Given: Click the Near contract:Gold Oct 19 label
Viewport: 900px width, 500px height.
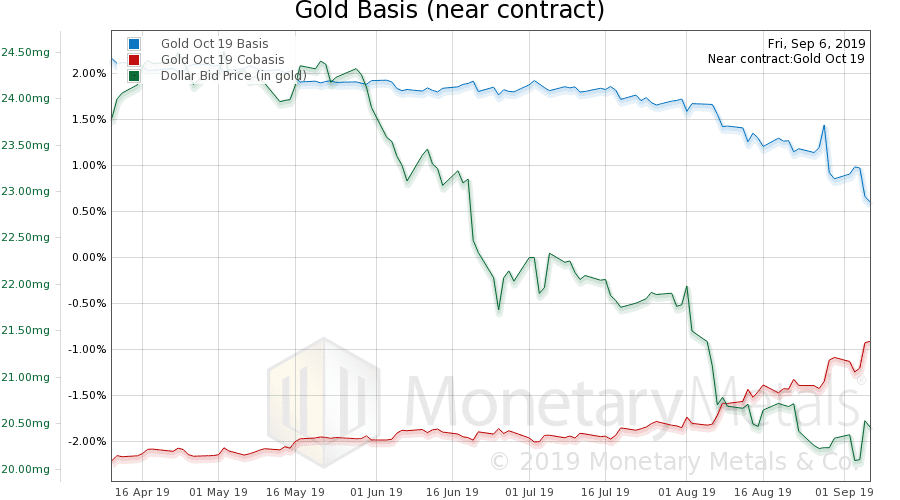Looking at the screenshot, I should coord(786,59).
